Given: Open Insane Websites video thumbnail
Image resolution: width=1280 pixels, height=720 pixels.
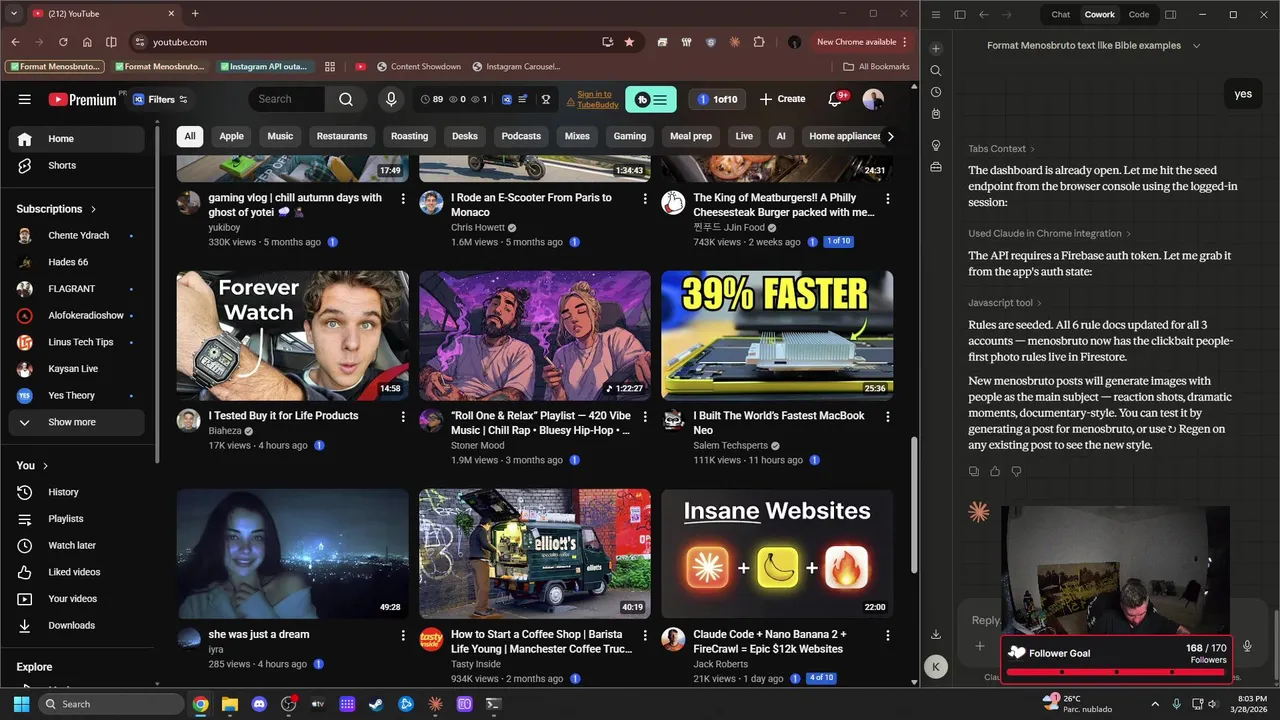Looking at the screenshot, I should coord(777,554).
